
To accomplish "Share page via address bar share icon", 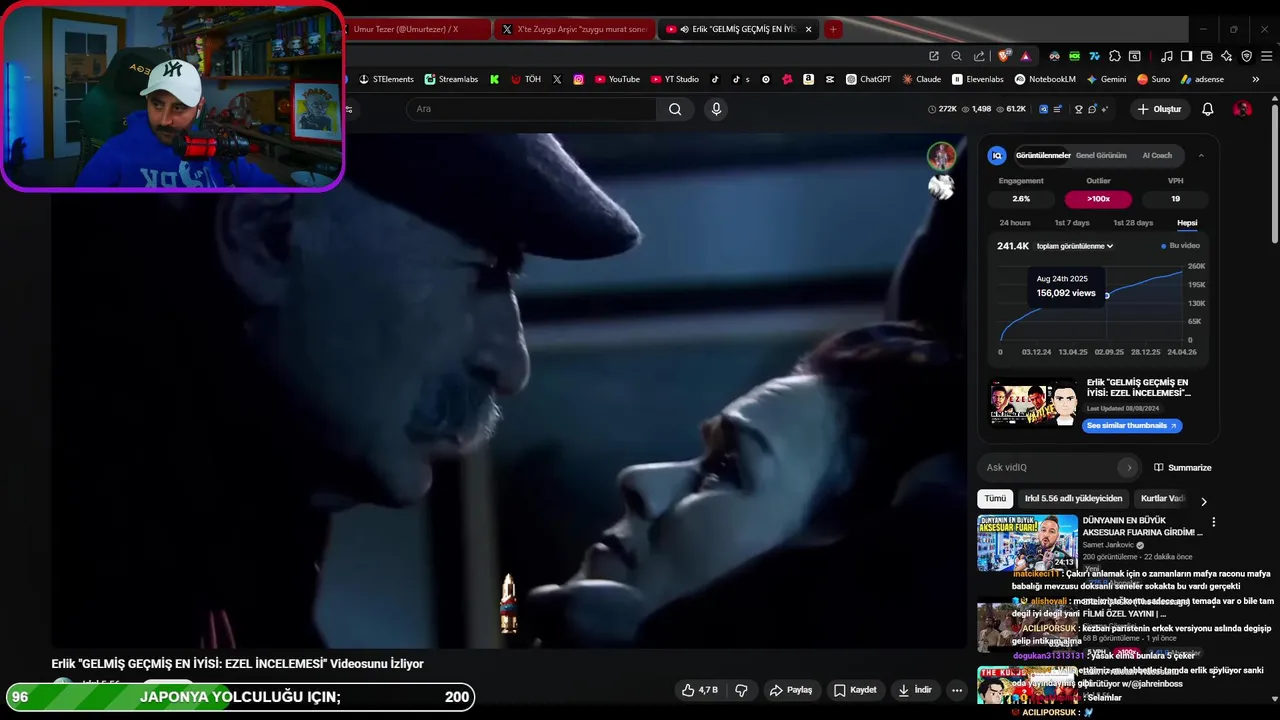I will (x=979, y=56).
